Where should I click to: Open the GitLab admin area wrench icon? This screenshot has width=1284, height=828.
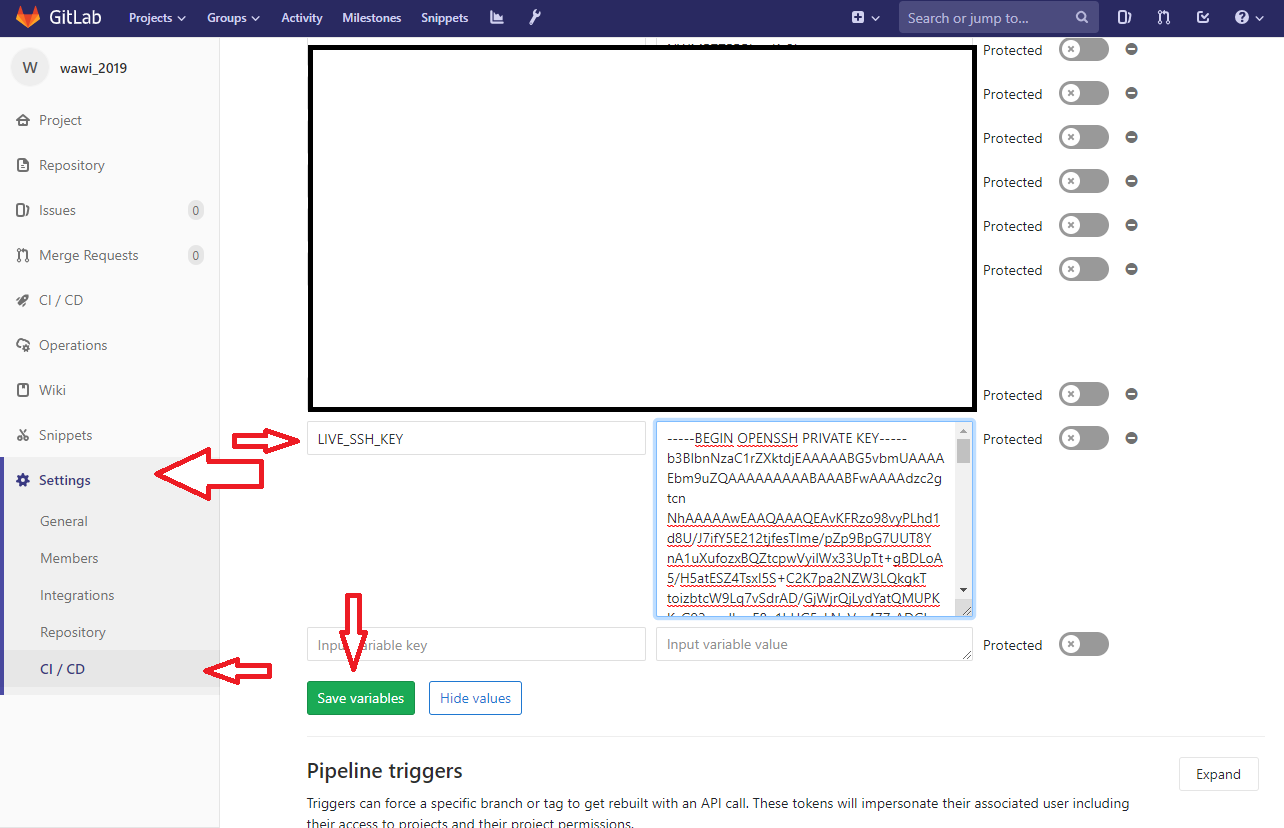[x=534, y=17]
